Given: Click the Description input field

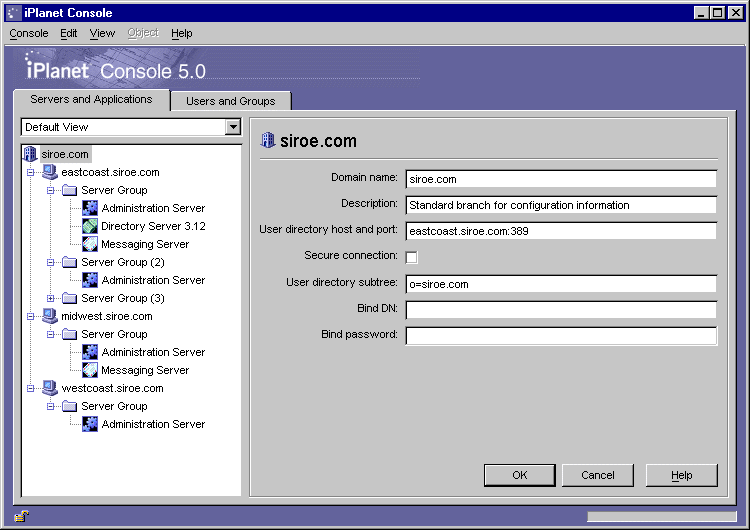Looking at the screenshot, I should (x=561, y=205).
